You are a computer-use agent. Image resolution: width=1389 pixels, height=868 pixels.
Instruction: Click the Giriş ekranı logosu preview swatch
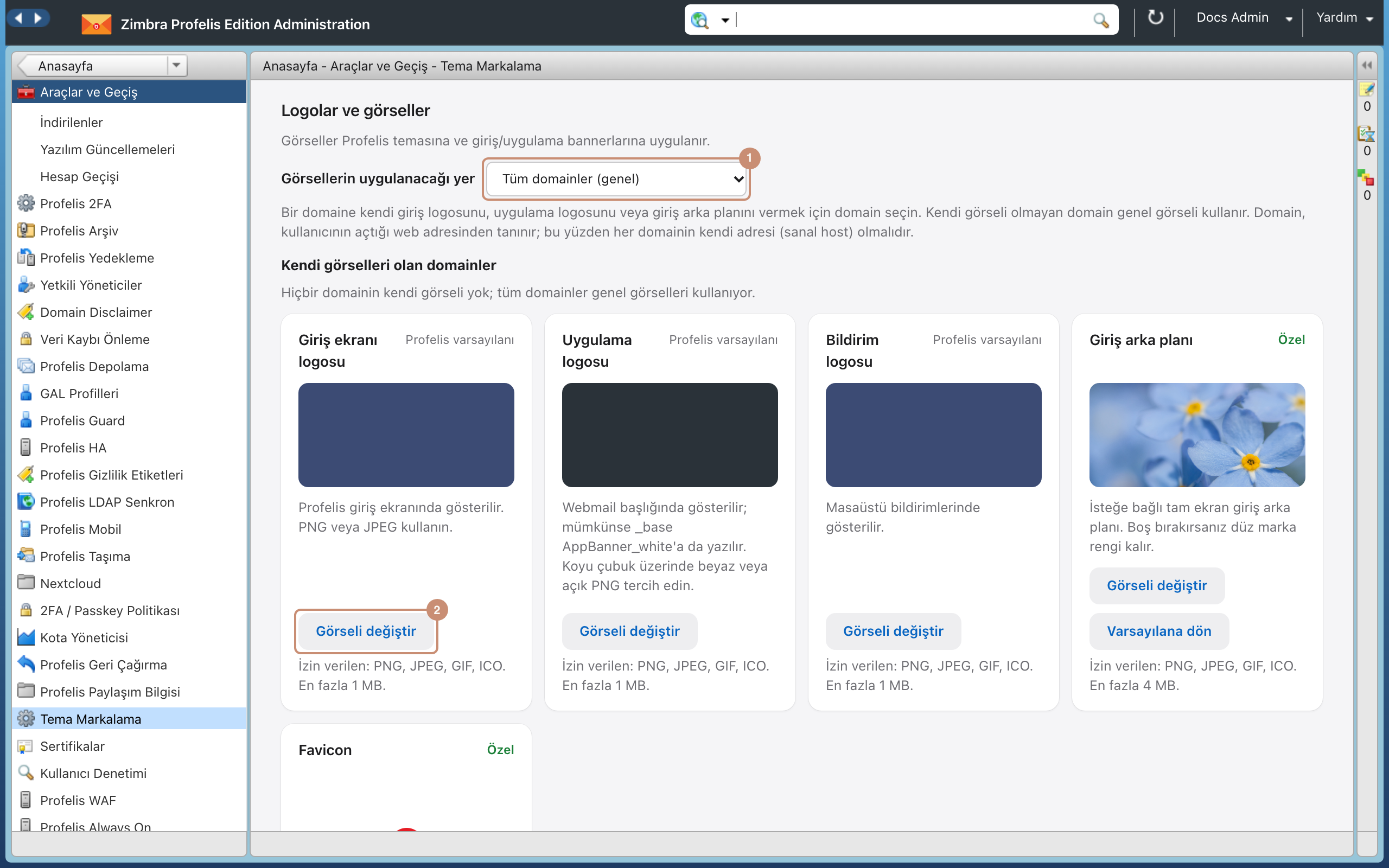(406, 435)
